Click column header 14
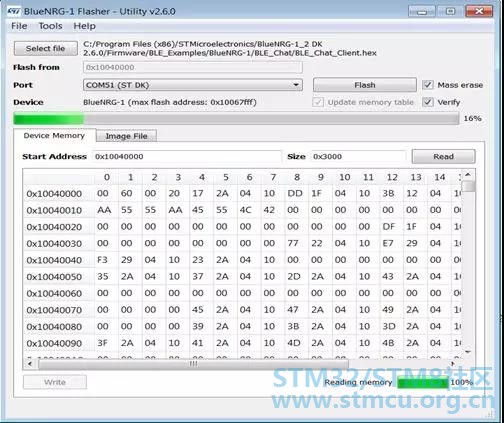The image size is (504, 423). pyautogui.click(x=439, y=177)
